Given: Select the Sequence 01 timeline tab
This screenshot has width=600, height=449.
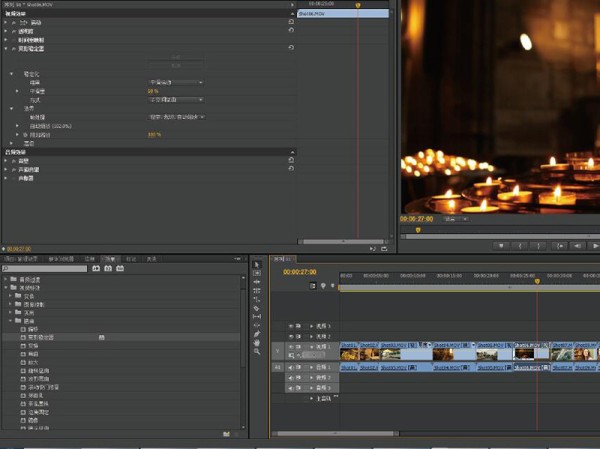Looking at the screenshot, I should pyautogui.click(x=283, y=259).
